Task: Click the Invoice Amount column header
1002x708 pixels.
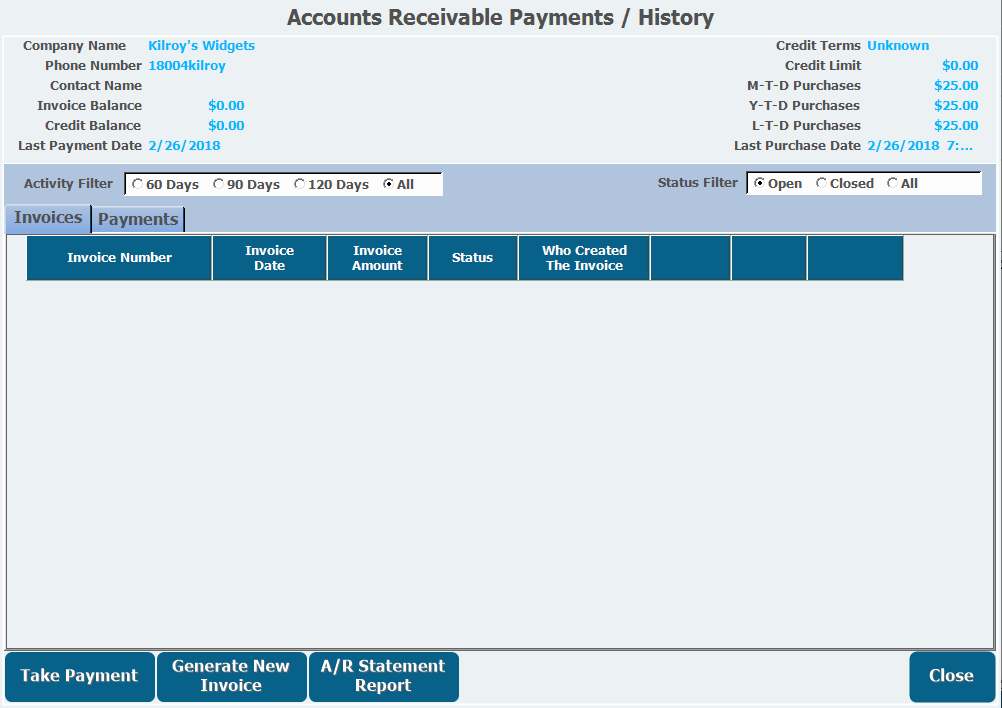Action: pos(377,258)
